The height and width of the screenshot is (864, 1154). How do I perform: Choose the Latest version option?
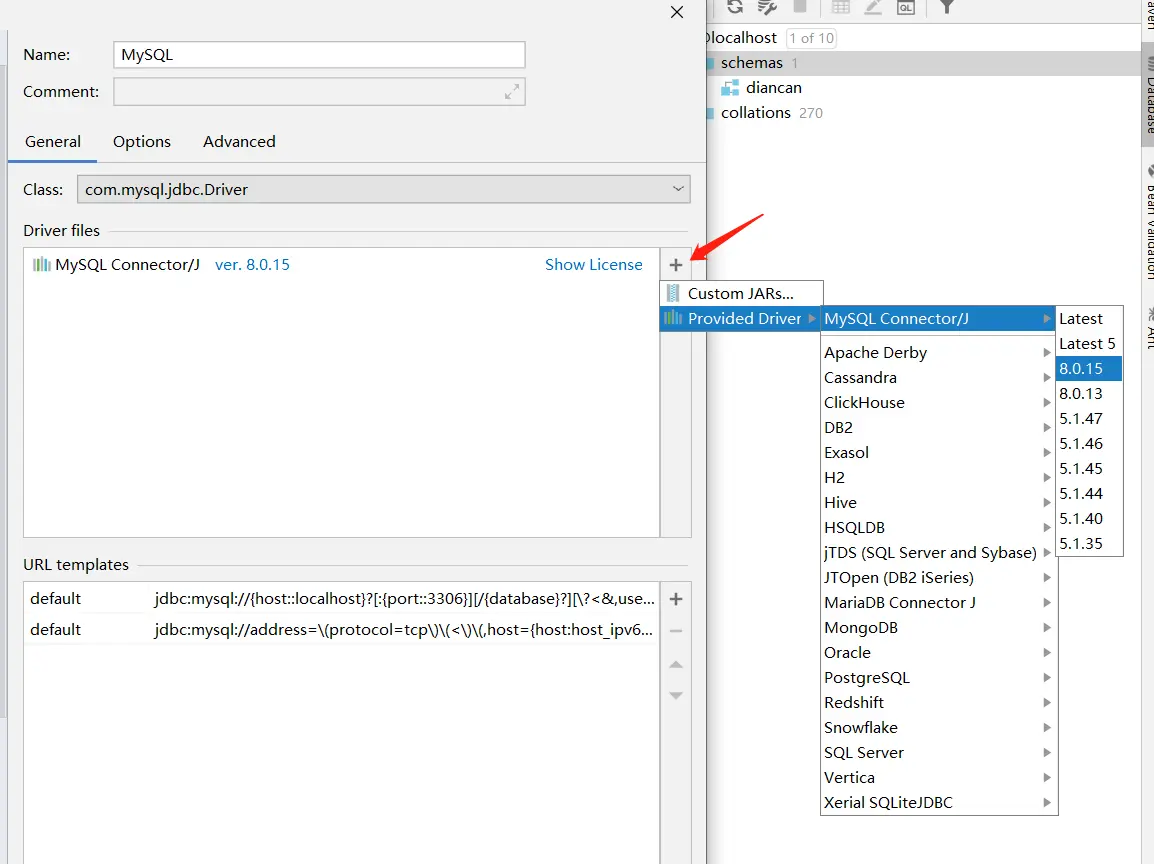tap(1089, 319)
